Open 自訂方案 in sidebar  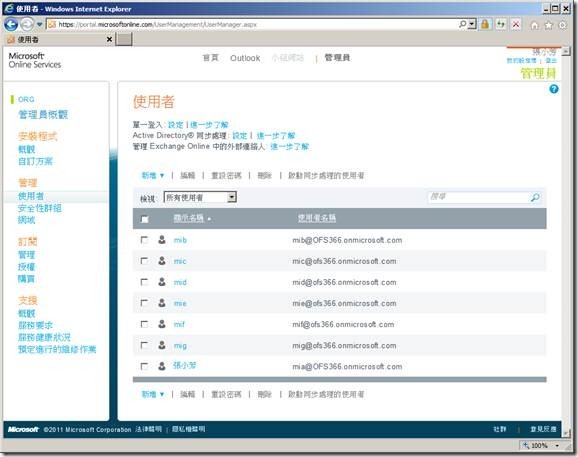[35, 161]
